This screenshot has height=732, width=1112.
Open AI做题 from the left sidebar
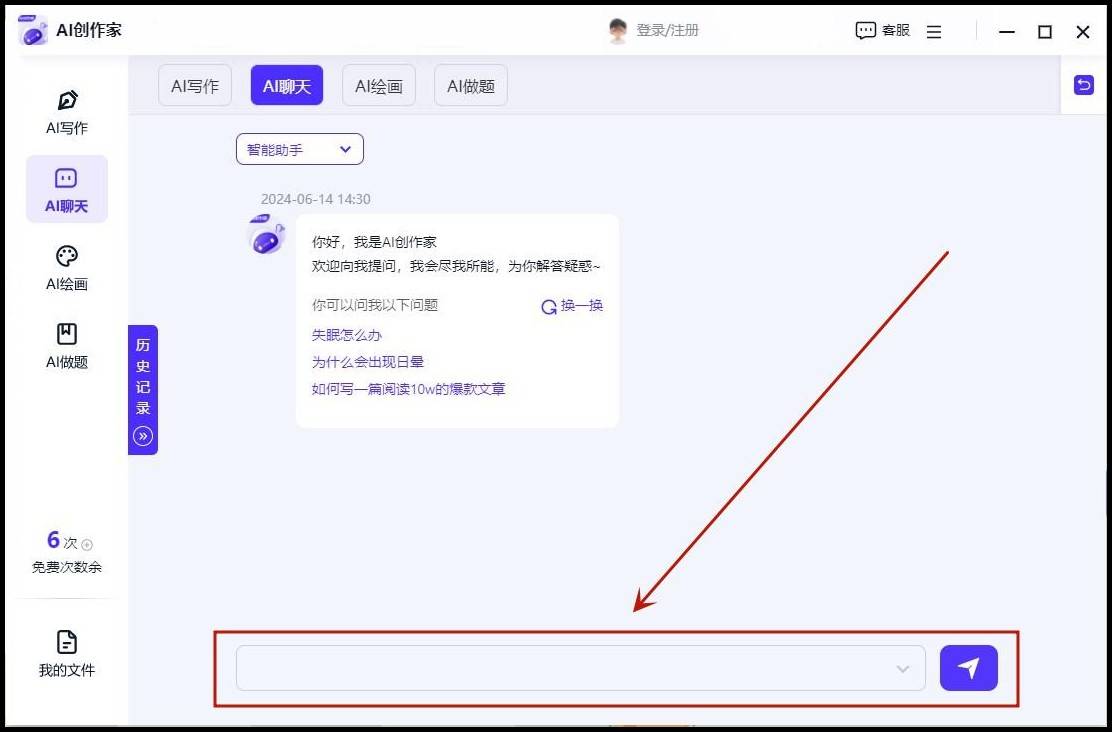(67, 345)
